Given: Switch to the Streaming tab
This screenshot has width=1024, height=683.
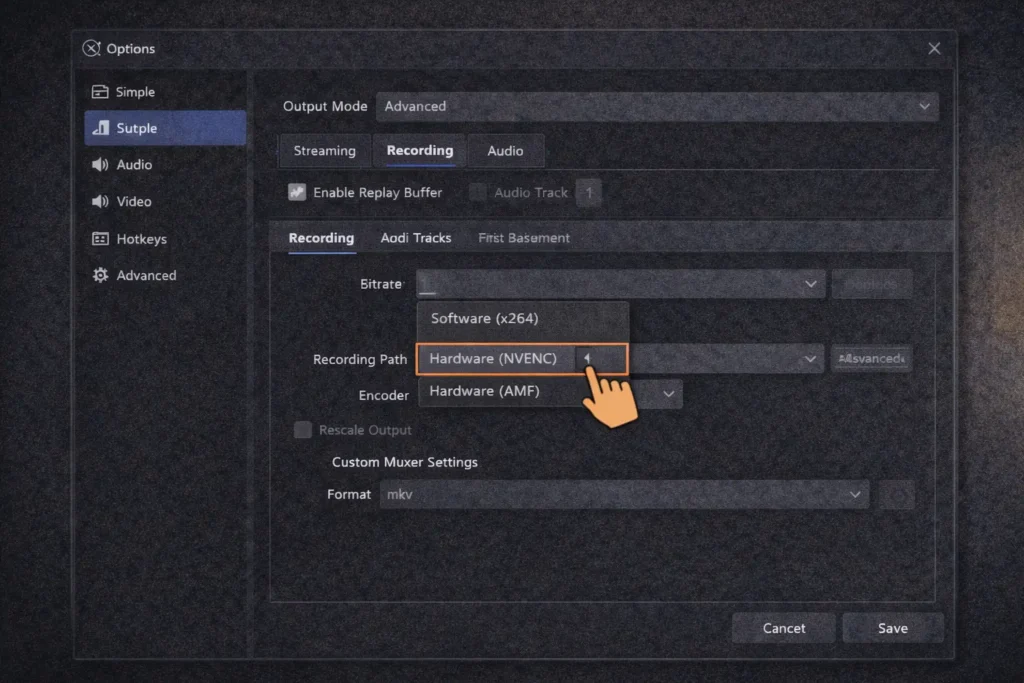Looking at the screenshot, I should point(324,150).
